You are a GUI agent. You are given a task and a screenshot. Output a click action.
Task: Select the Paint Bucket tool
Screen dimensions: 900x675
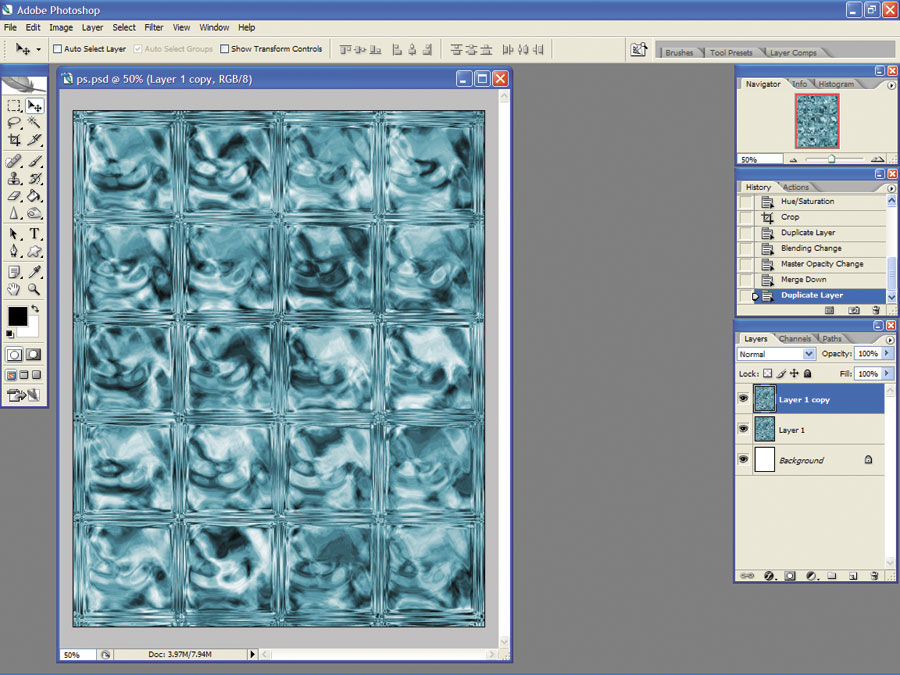click(34, 196)
